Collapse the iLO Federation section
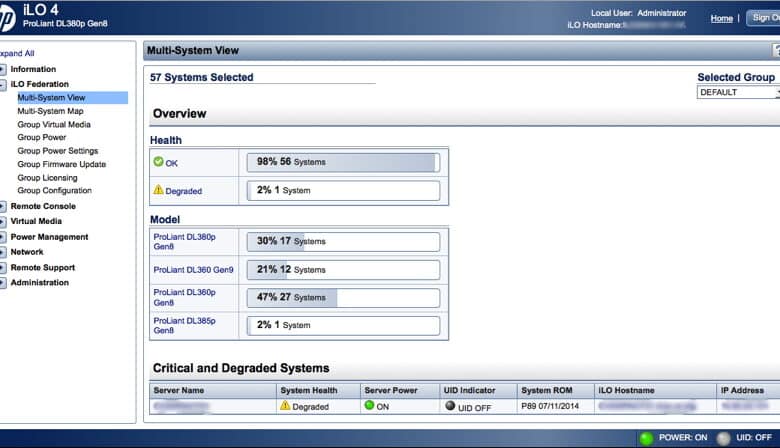Screen dimensions: 780x448 click(x=2, y=85)
